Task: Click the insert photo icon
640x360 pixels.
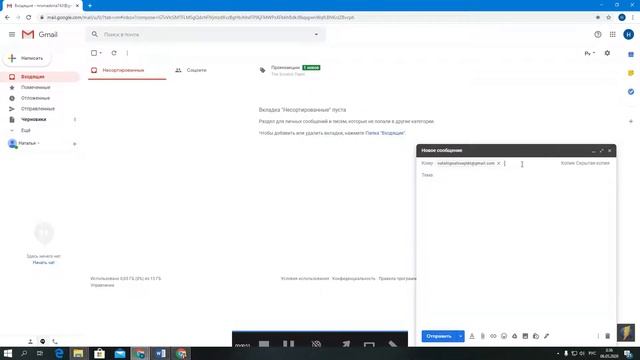Action: point(525,336)
